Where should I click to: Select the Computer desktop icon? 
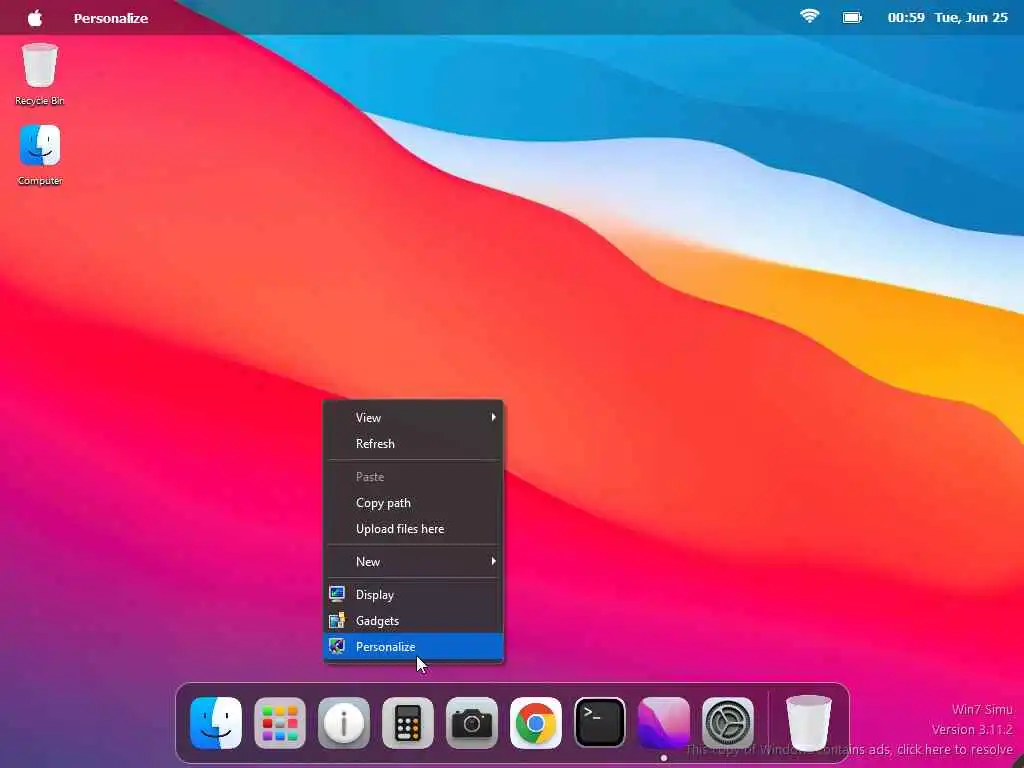tap(40, 155)
